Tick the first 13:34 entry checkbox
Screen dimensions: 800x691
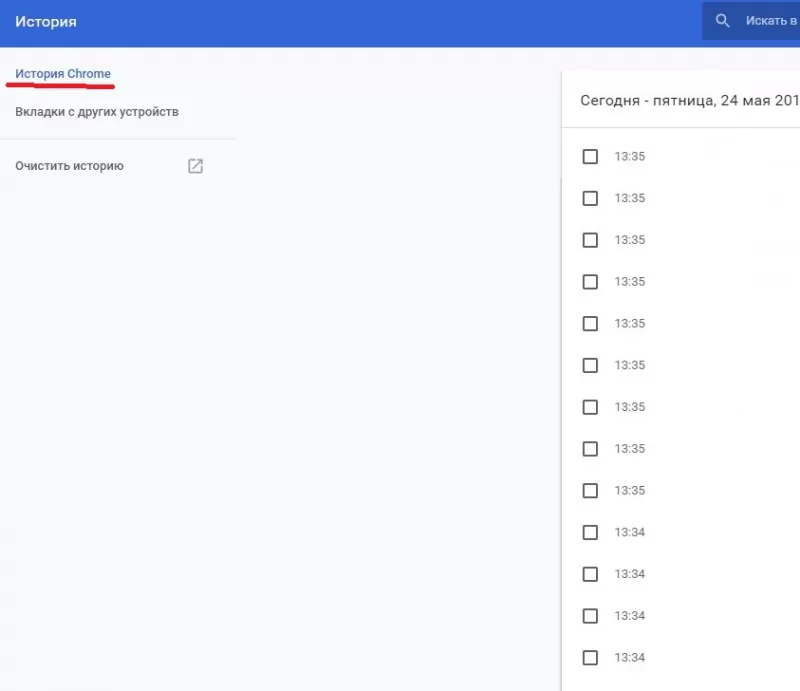[590, 532]
